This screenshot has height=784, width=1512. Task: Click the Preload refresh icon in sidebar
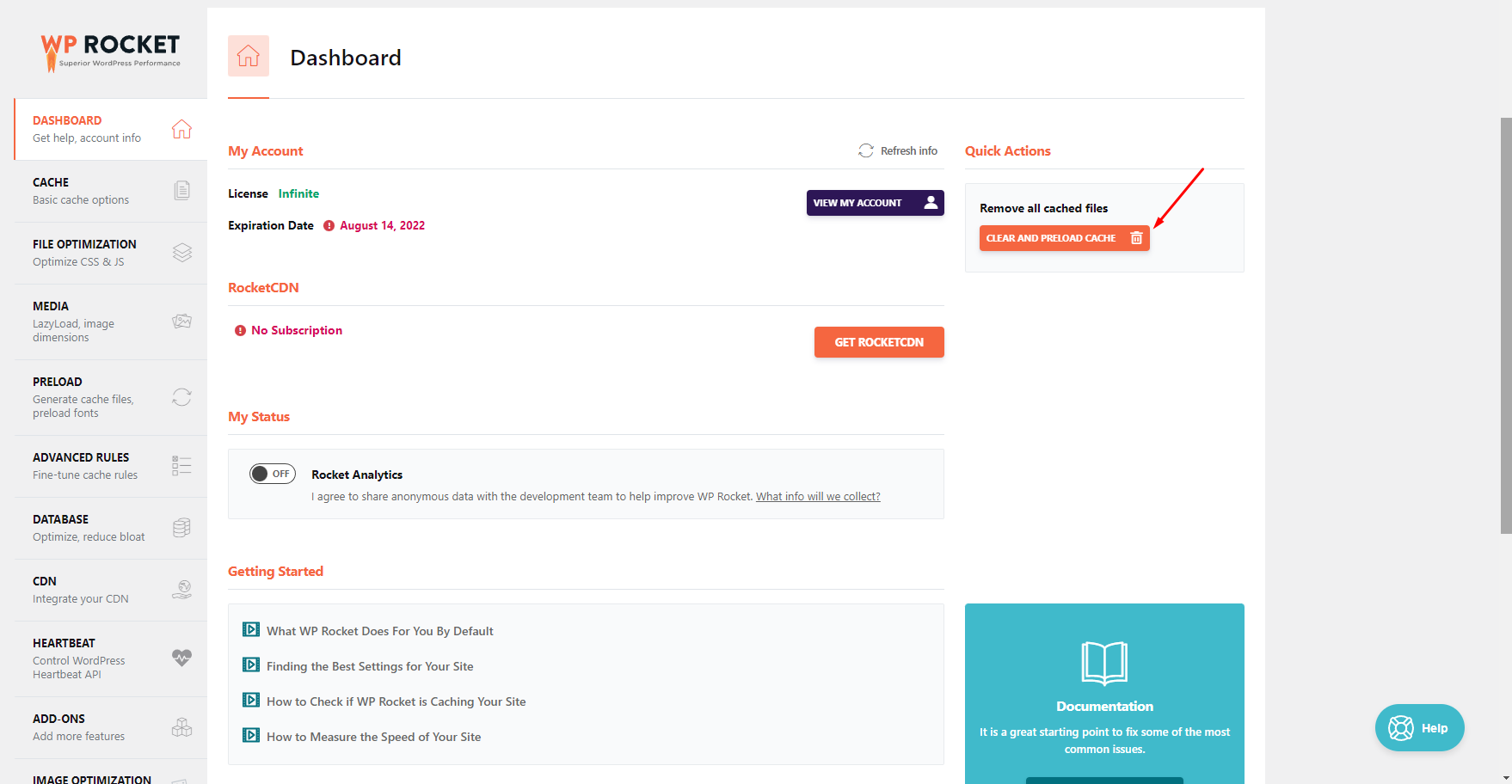(181, 397)
